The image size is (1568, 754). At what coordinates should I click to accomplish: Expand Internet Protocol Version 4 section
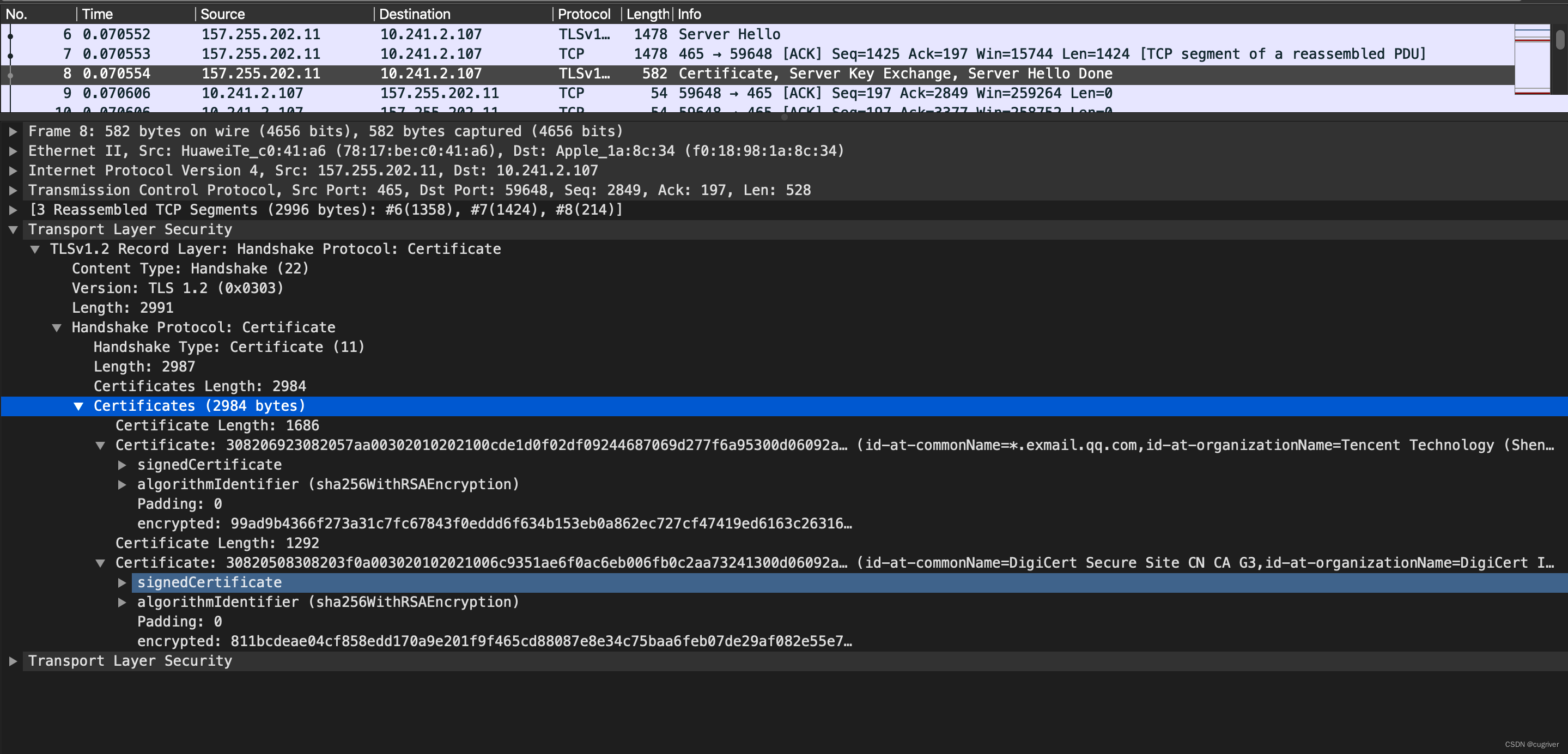13,171
